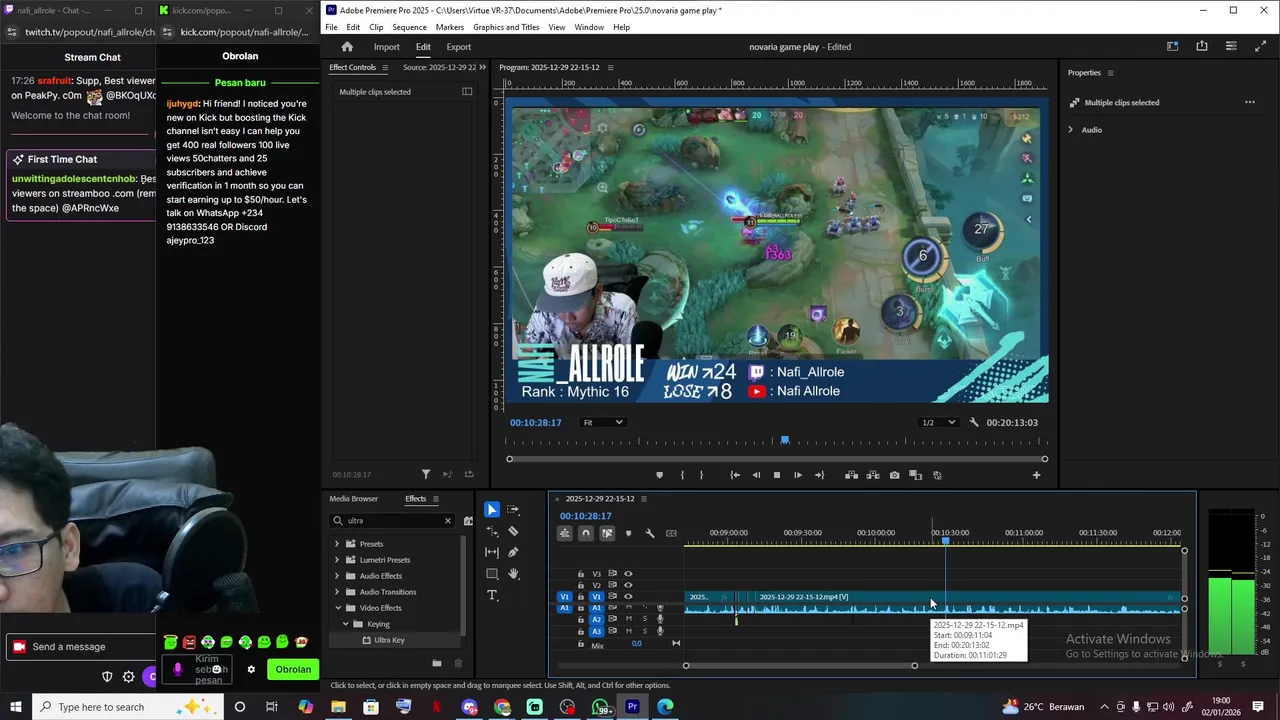
Task: Switch to the Media Browser tab
Action: pyautogui.click(x=354, y=499)
